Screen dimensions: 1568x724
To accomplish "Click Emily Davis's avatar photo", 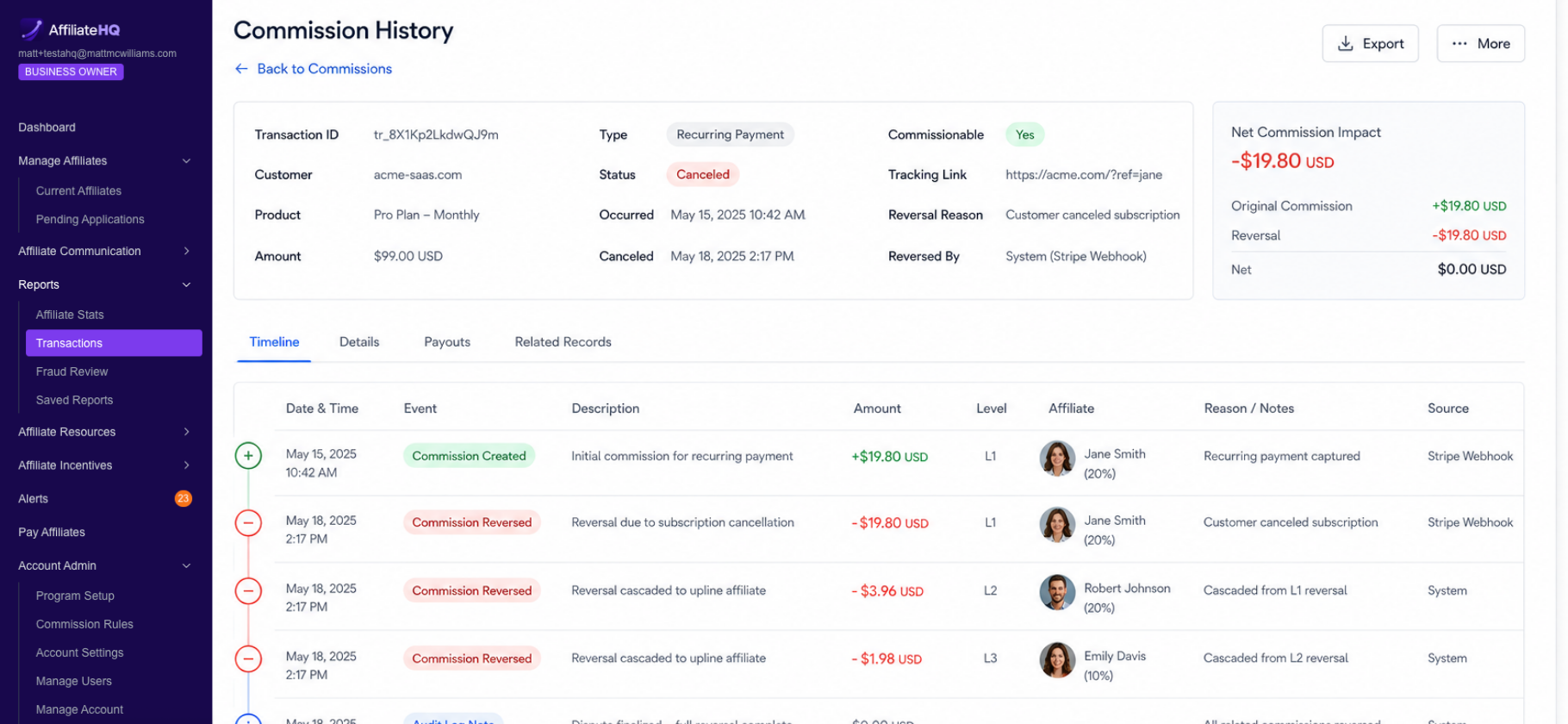I will click(1057, 660).
